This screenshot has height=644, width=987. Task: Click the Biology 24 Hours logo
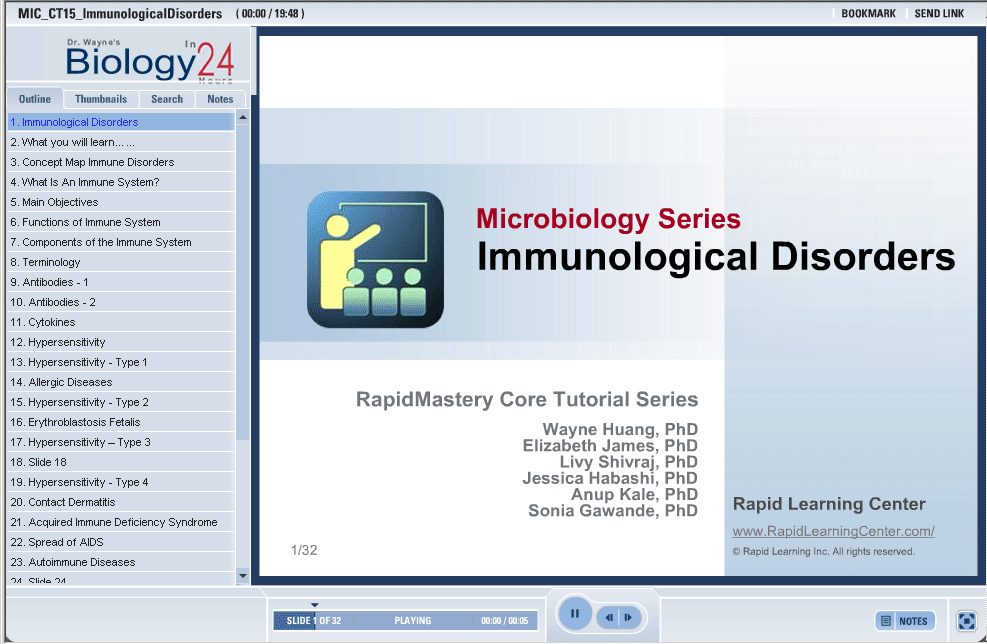[x=150, y=60]
